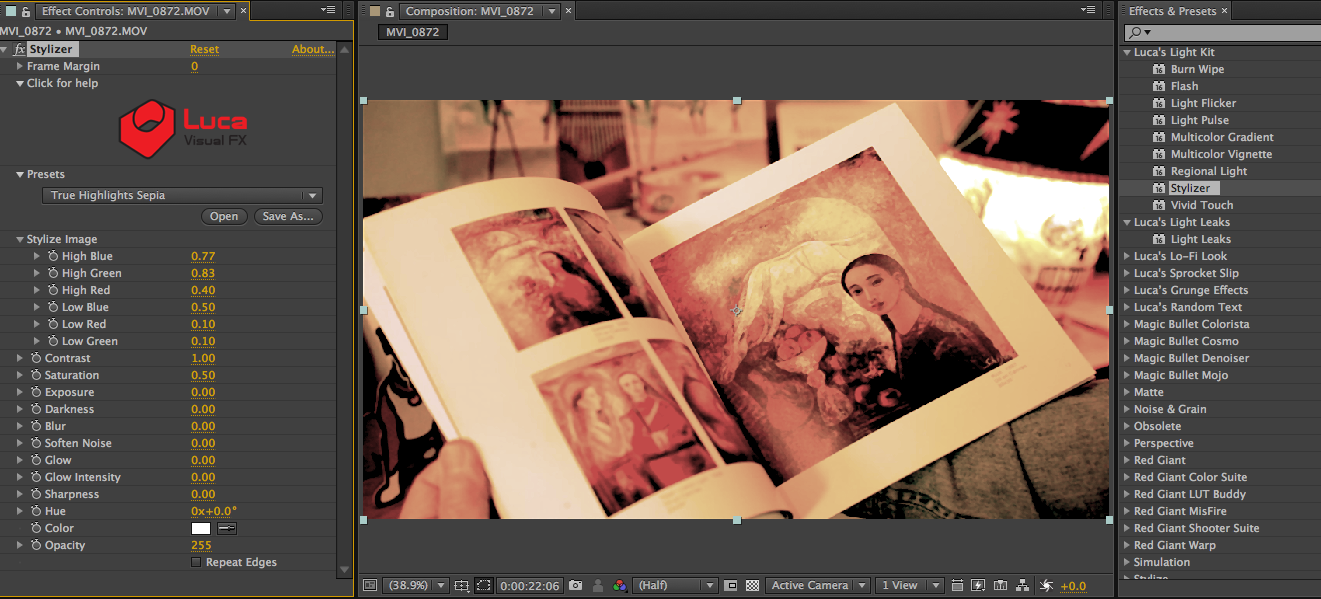Click the eyedropper beside the Color swatch
This screenshot has height=599, width=1321.
tap(227, 528)
